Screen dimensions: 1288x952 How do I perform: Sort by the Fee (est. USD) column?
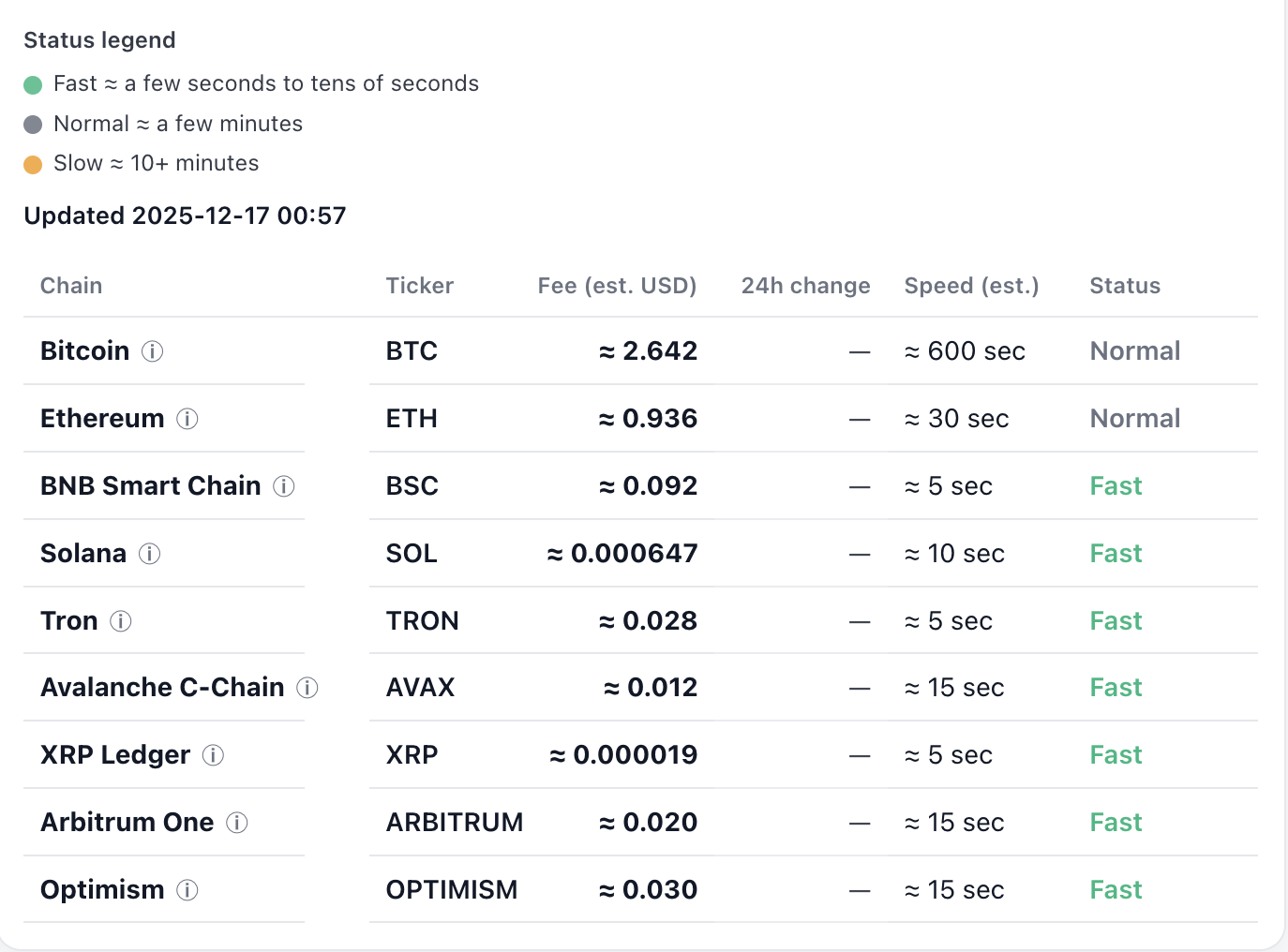(617, 286)
